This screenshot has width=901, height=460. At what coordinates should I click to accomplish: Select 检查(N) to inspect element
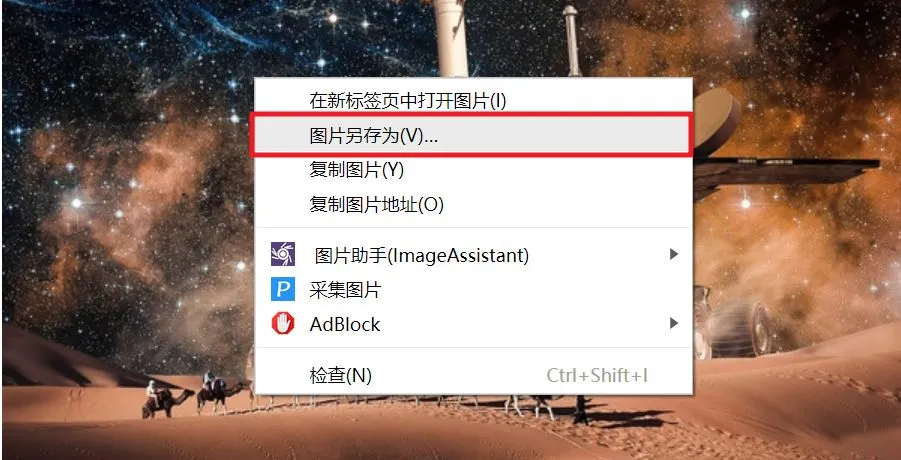pos(341,376)
